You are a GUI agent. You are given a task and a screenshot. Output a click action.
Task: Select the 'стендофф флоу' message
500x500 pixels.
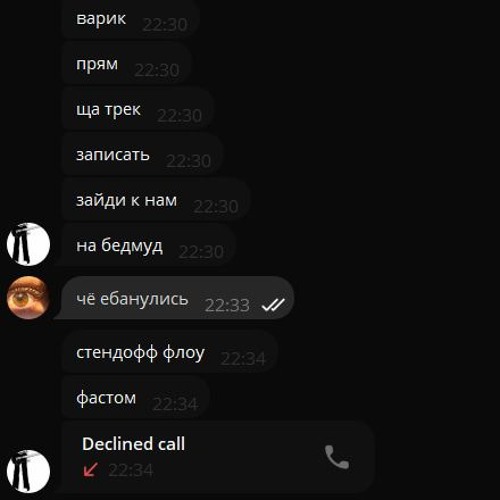[170, 352]
